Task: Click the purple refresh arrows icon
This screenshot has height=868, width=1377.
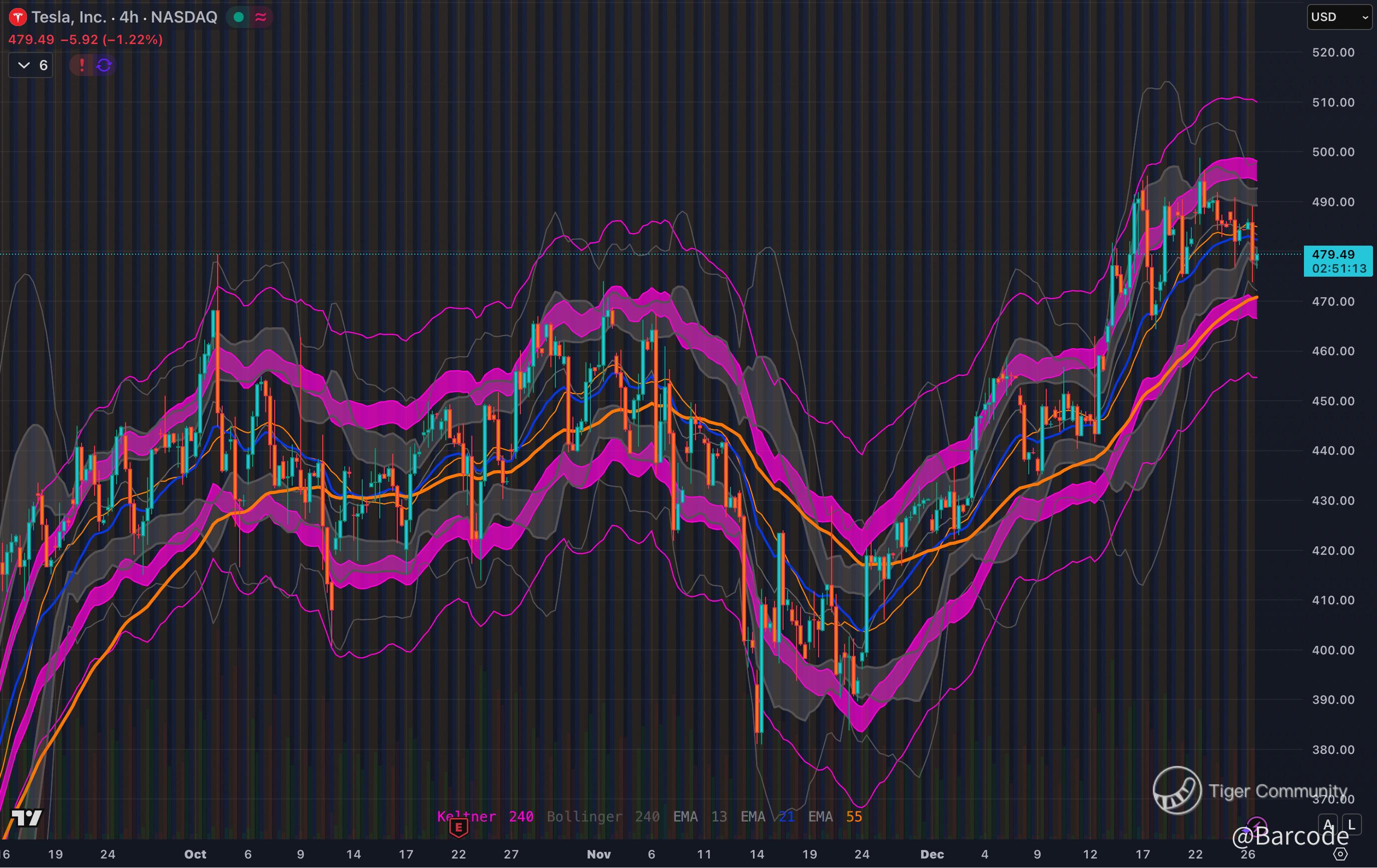Action: pyautogui.click(x=104, y=65)
